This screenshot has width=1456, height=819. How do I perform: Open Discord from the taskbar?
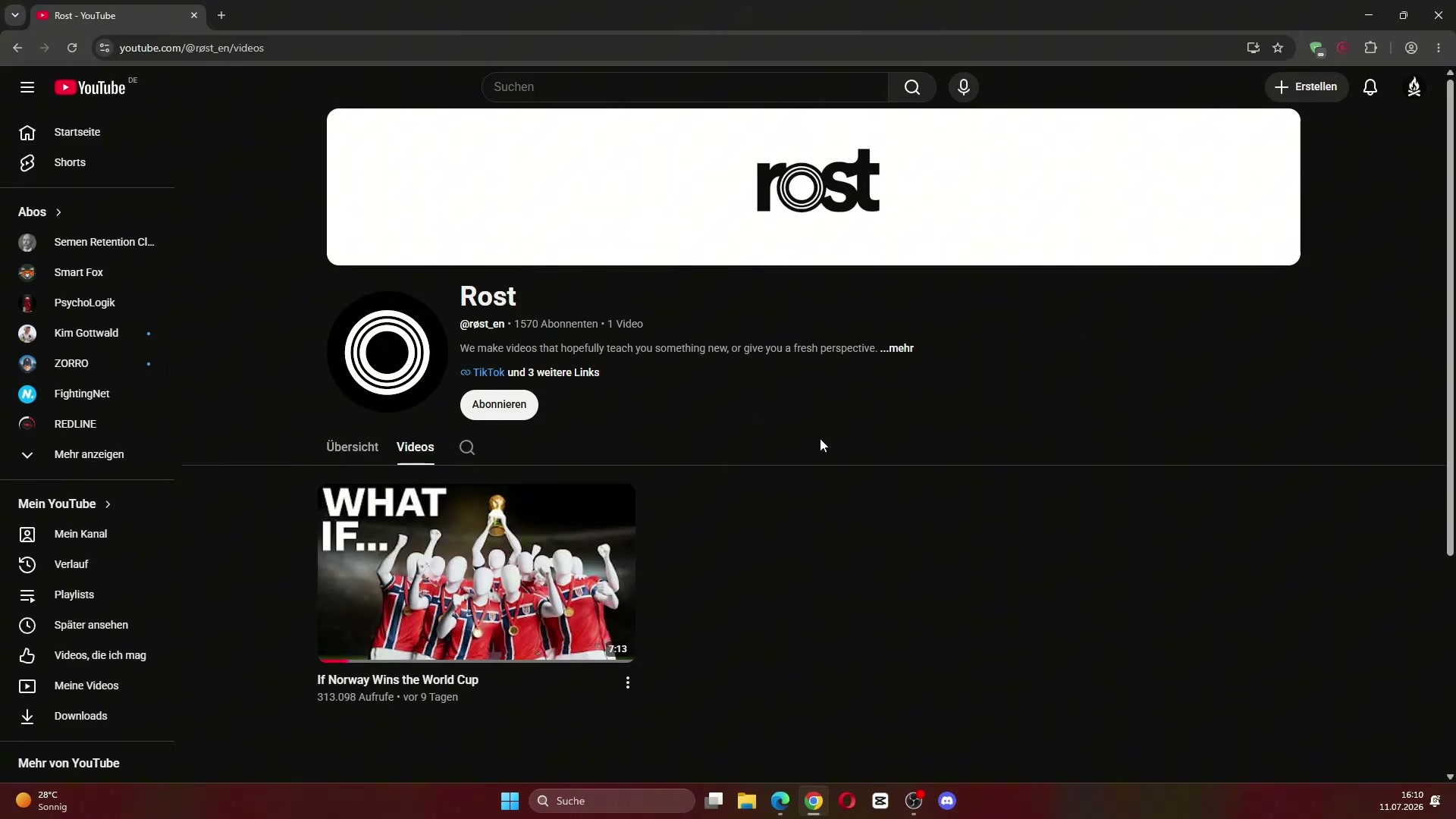pos(947,801)
